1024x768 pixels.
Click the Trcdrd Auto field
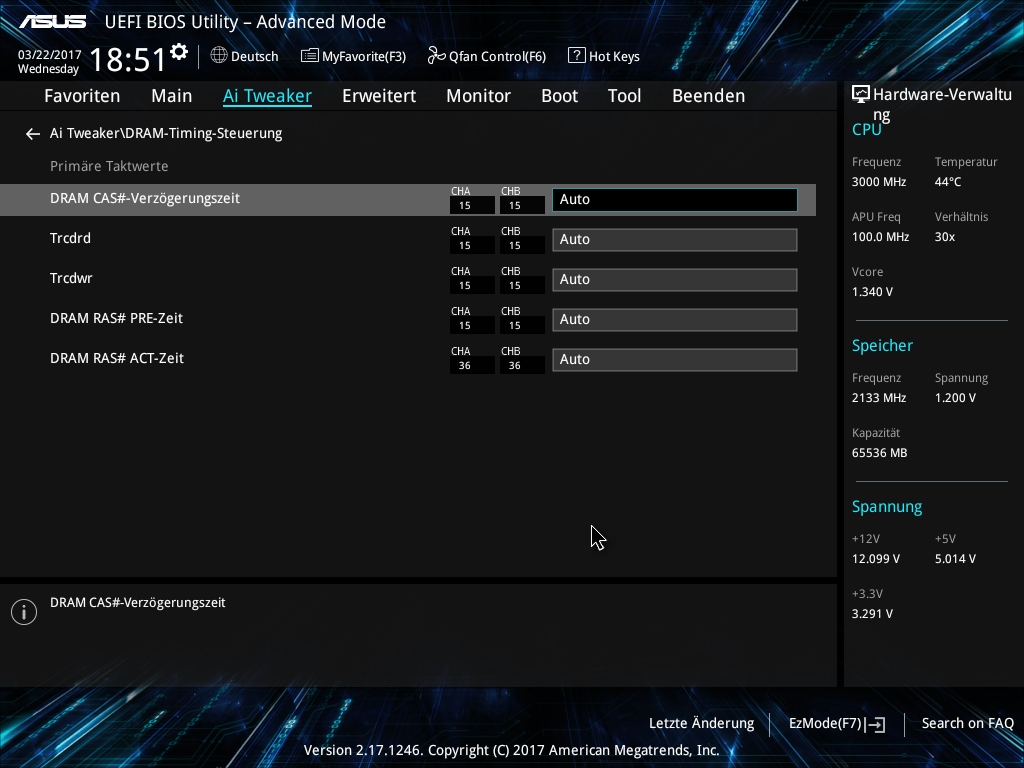coord(675,240)
